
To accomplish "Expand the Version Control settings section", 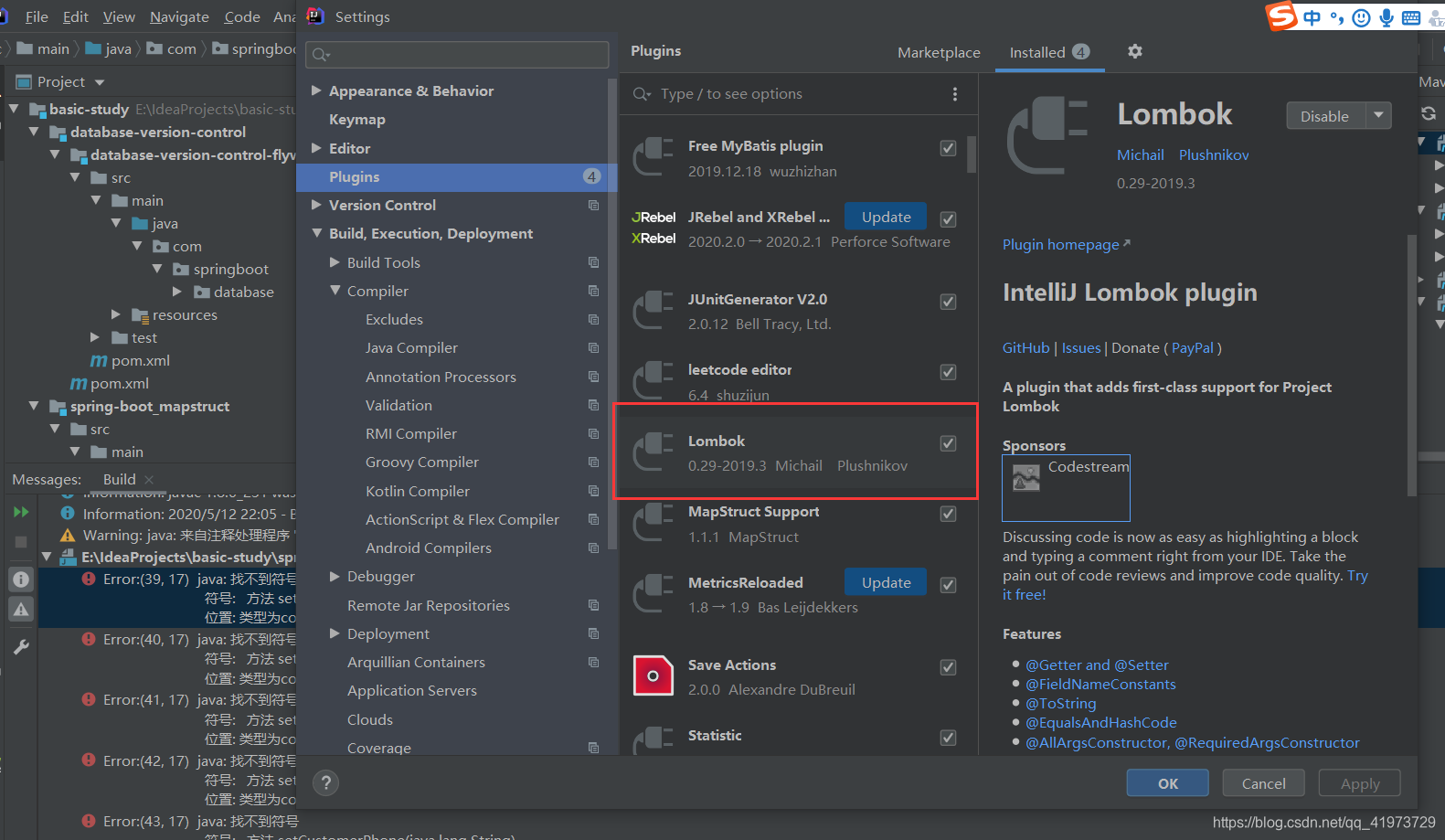I will [316, 205].
